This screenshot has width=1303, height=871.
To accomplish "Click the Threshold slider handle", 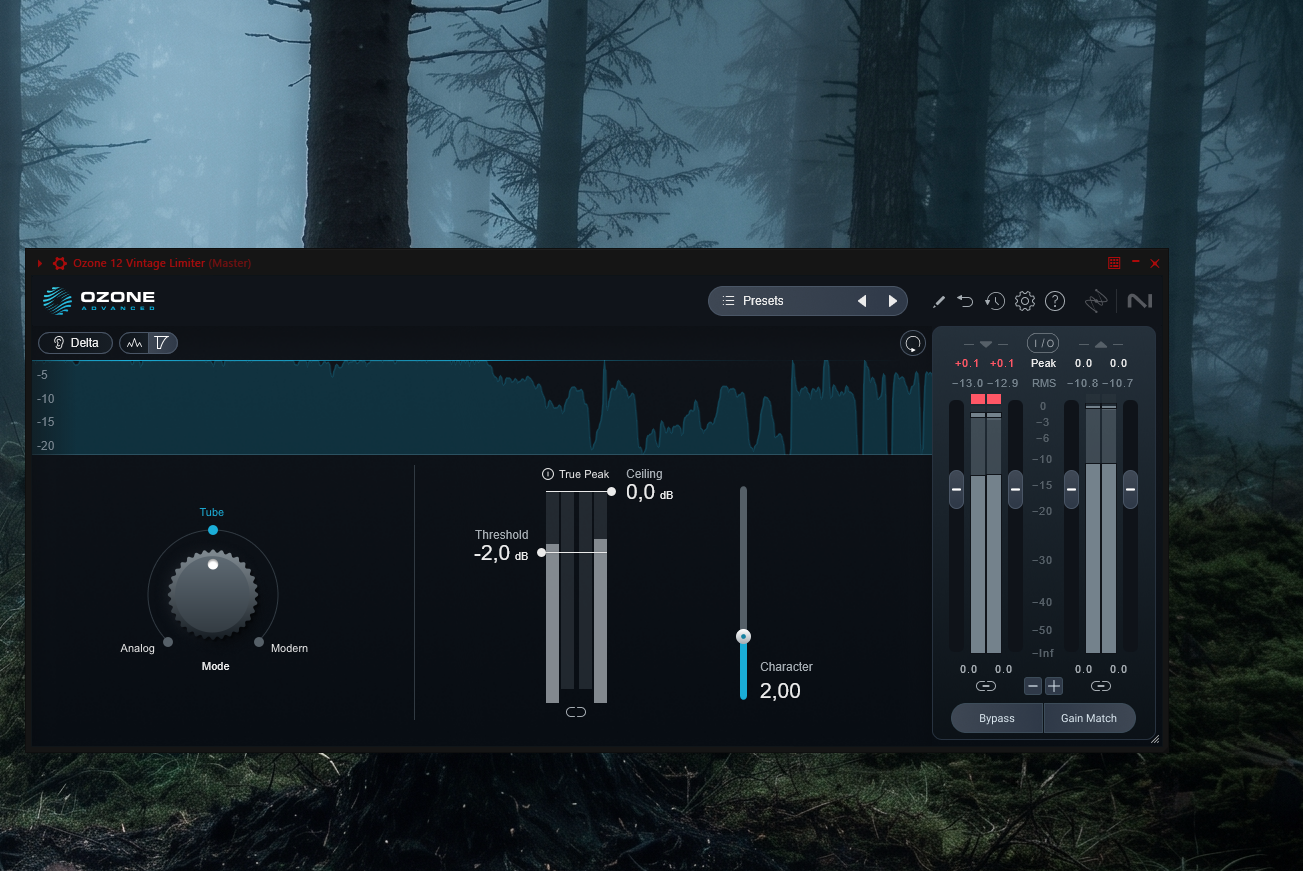I will pos(541,552).
